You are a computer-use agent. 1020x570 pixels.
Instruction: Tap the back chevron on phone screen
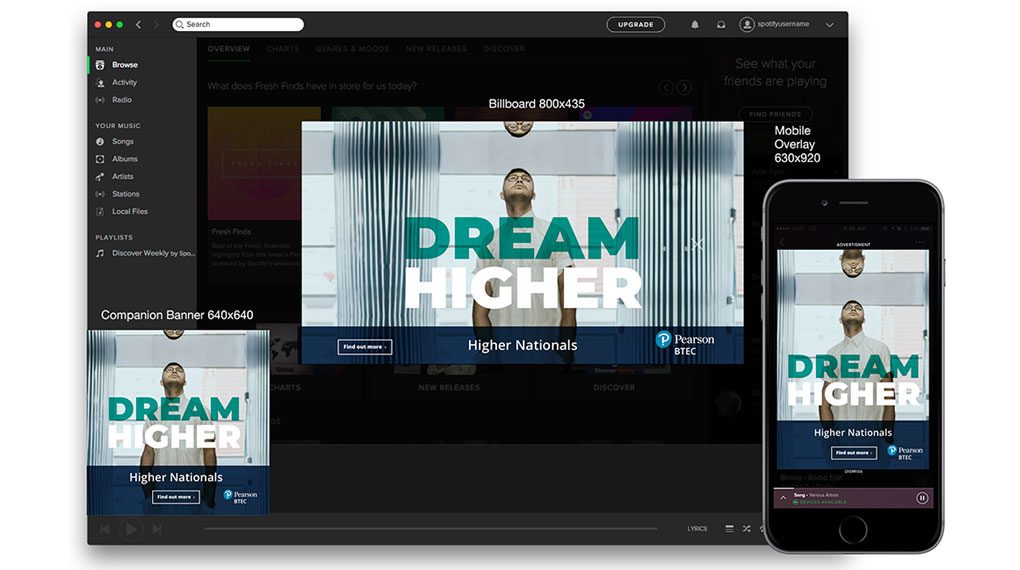[x=782, y=242]
